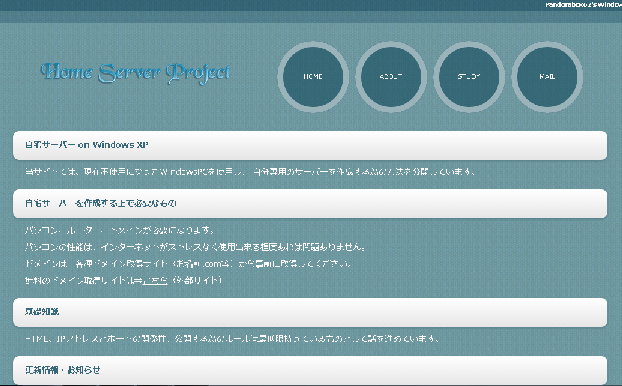Click the line starting with パソコンの性能は
622x386 pixels.
(195, 247)
